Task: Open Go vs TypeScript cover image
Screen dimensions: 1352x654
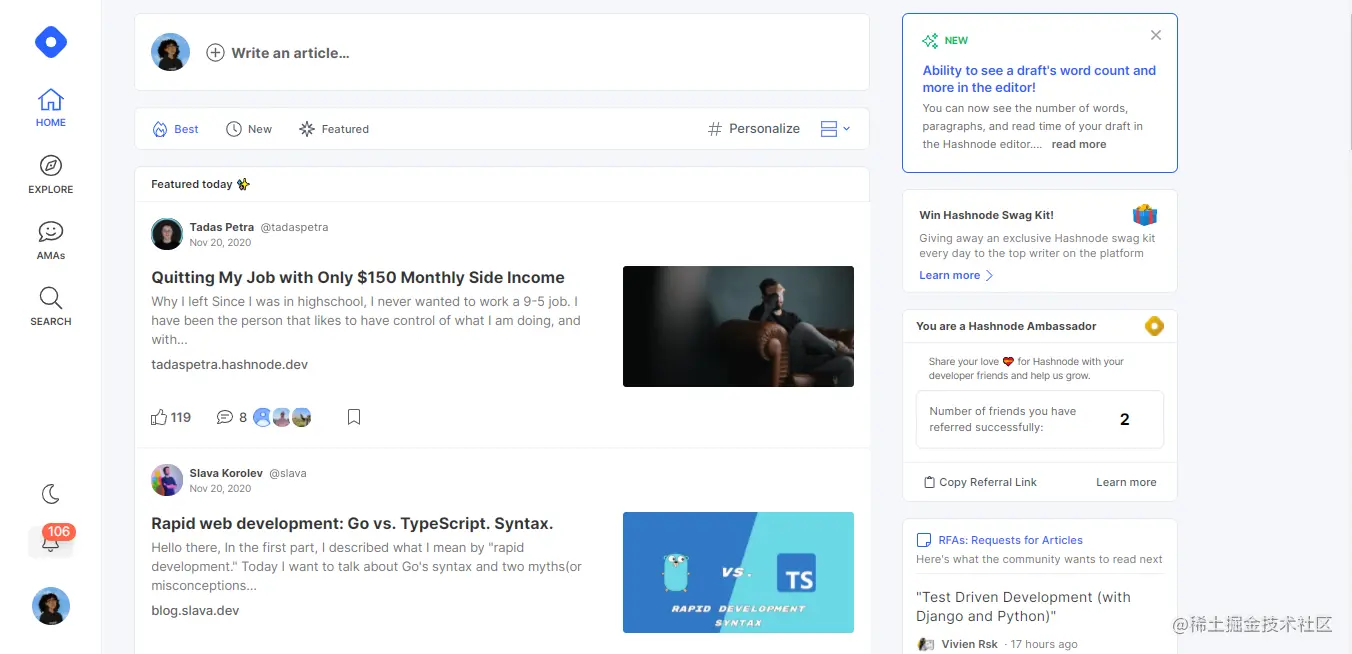Action: click(738, 572)
